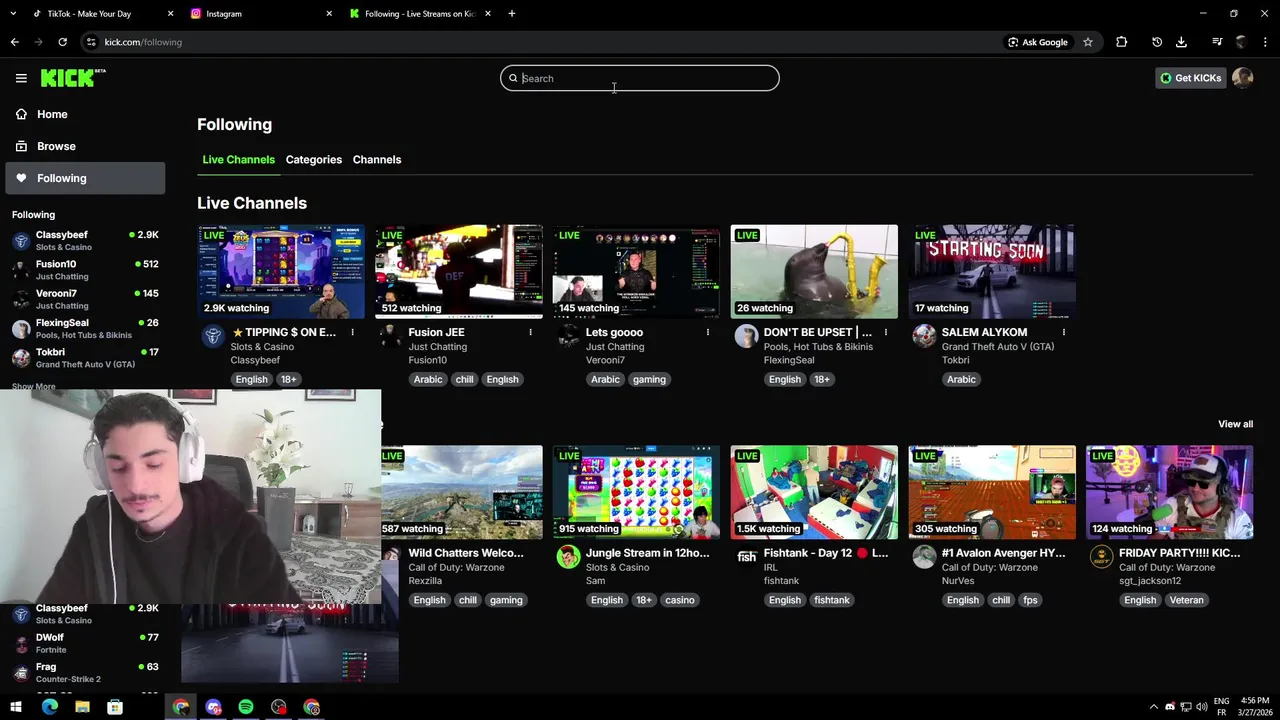Open Jungle Stream in 12ho stream title
Screen dimensions: 1280x720
tap(647, 553)
